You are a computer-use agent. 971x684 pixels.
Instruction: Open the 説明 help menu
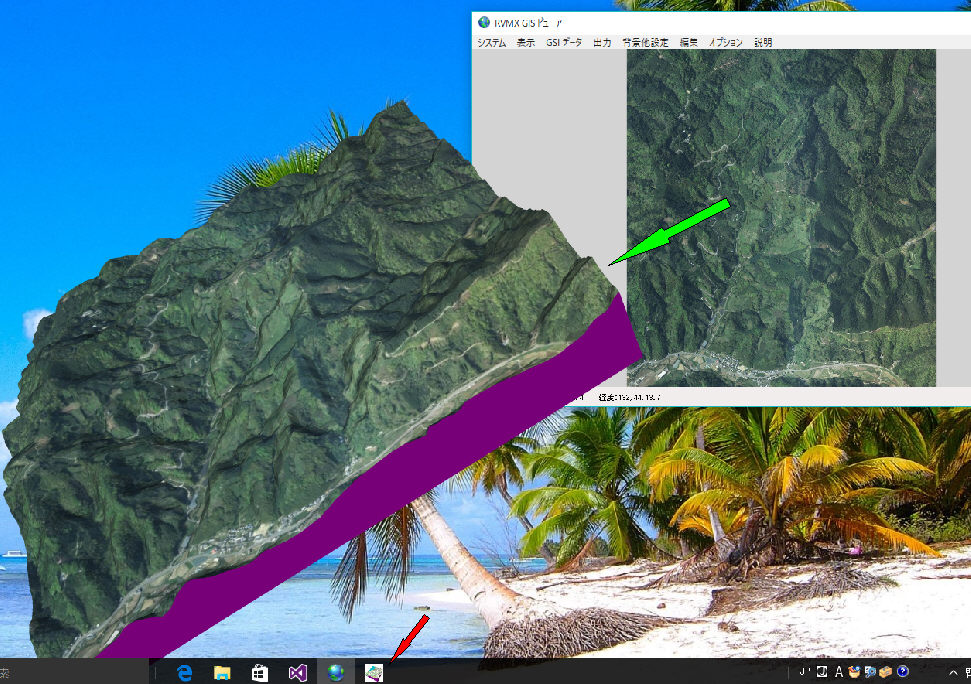[763, 43]
